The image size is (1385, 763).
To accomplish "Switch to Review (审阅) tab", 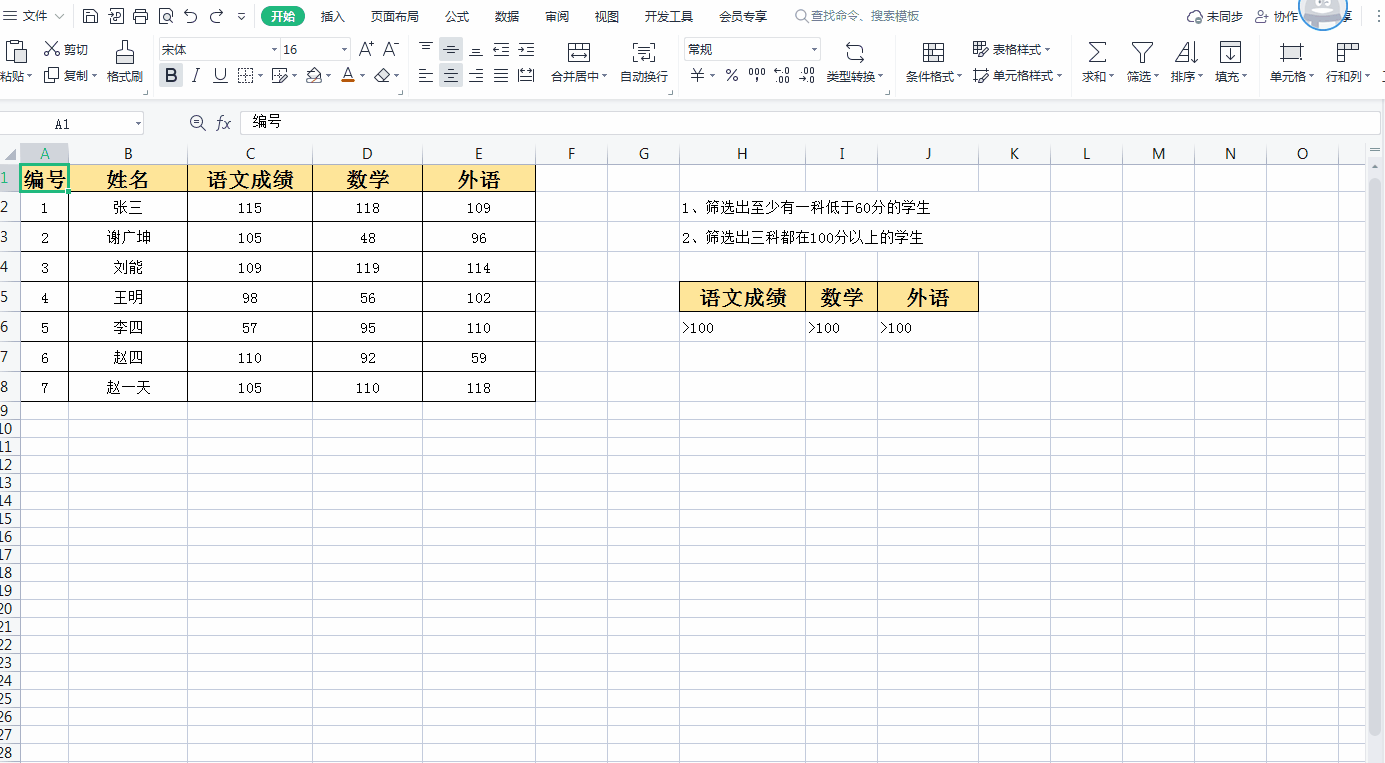I will click(557, 16).
